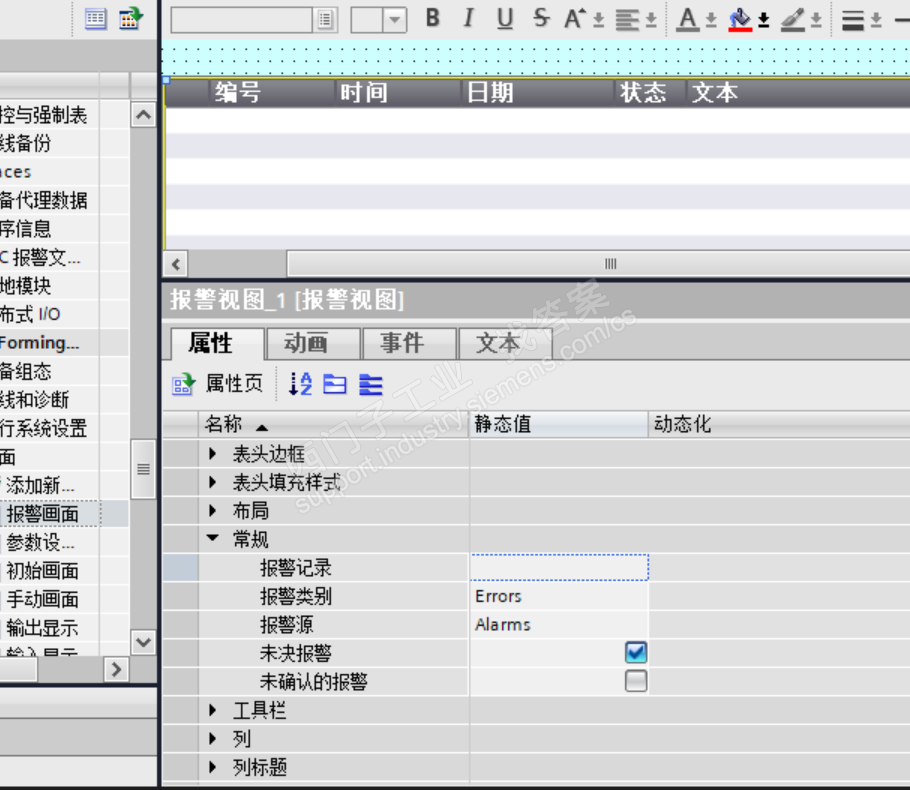Toggle Strikethrough text formatting
Image resolution: width=910 pixels, height=790 pixels.
click(x=541, y=19)
